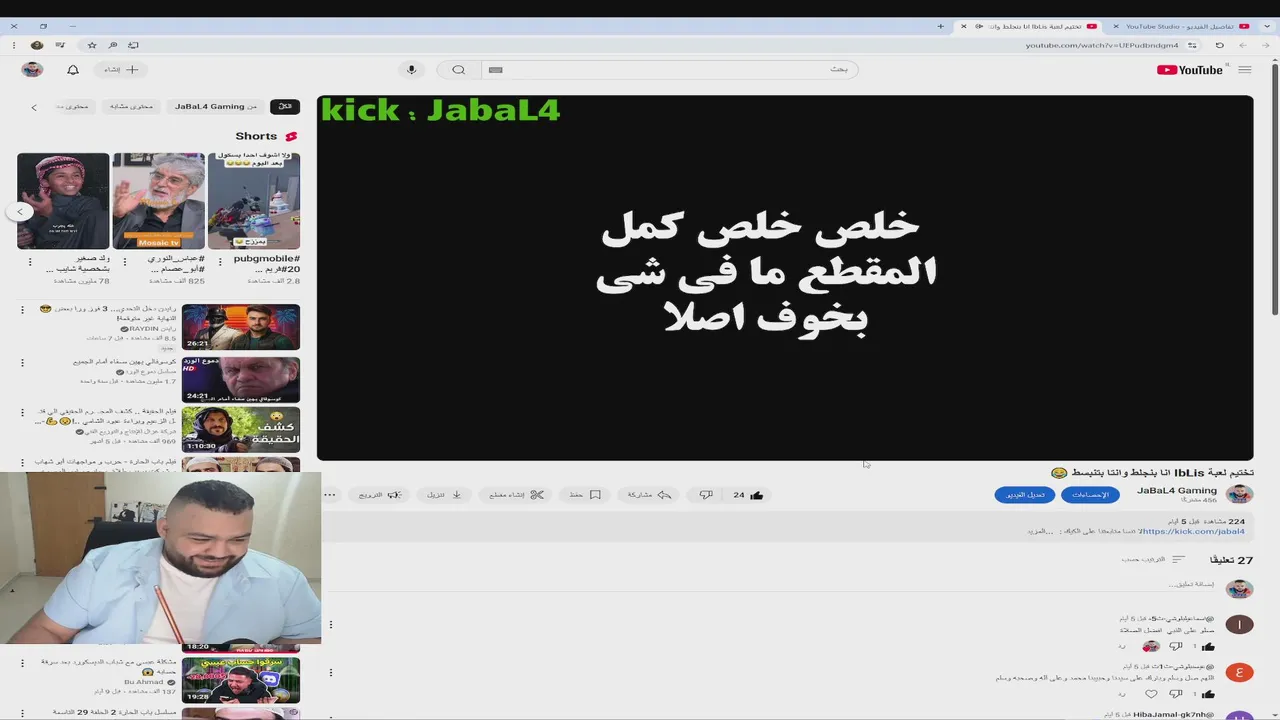Click the search magnifier button

click(458, 70)
